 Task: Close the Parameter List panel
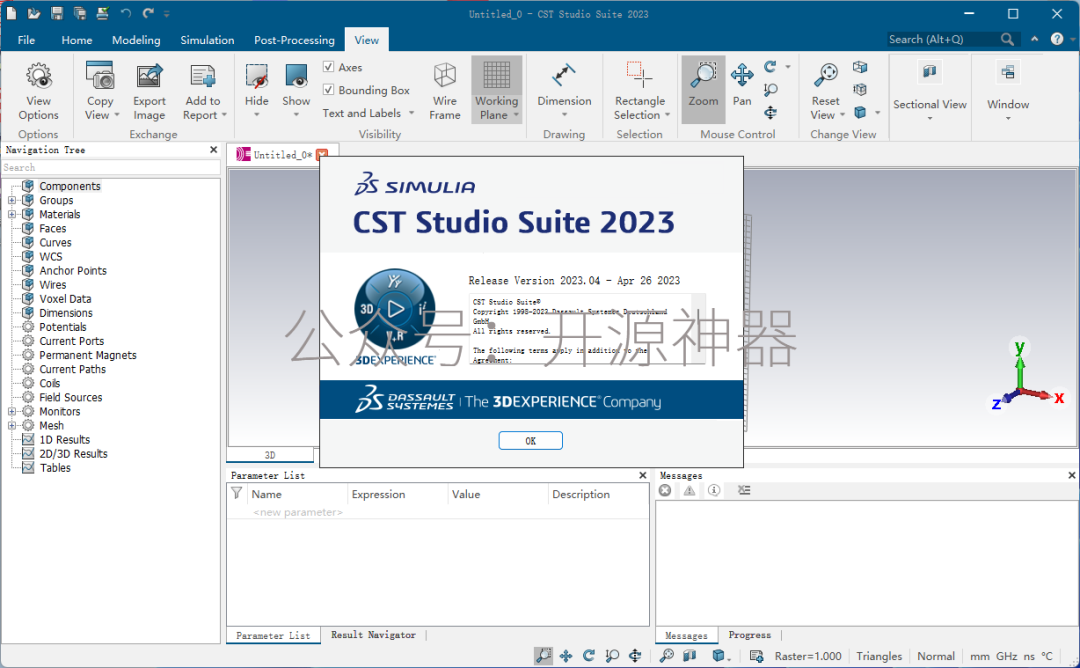643,475
